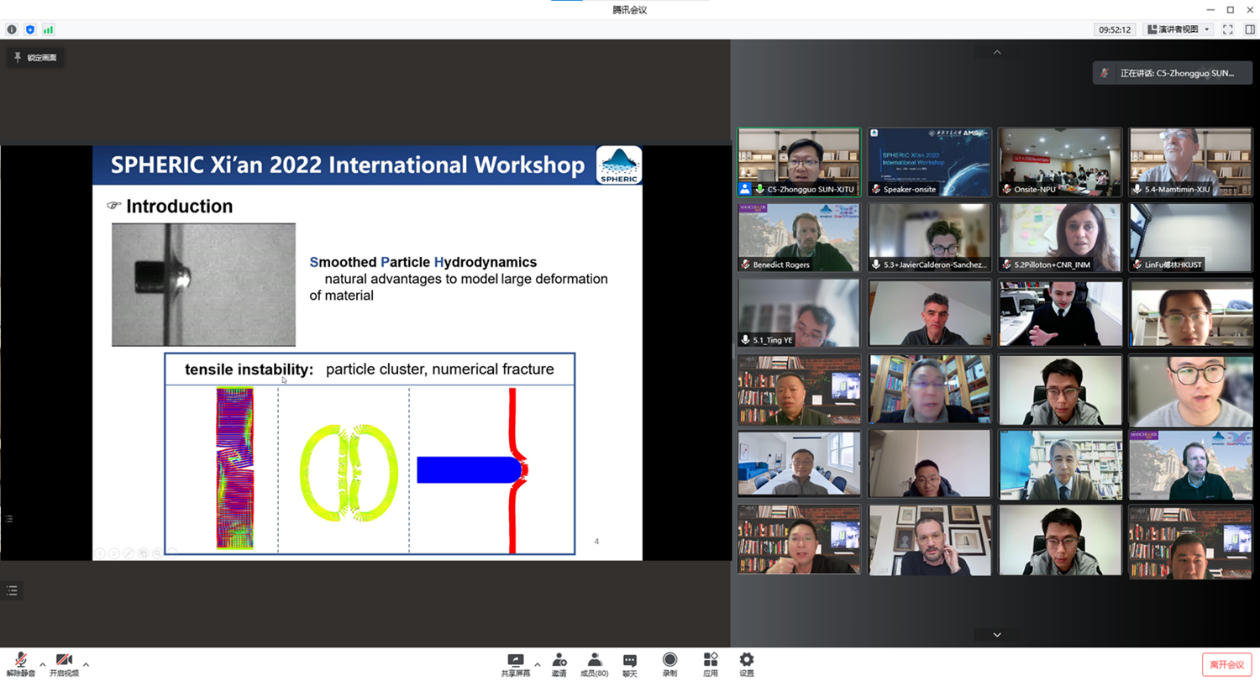Turn on the camera (开启视频)
This screenshot has width=1260, height=681.
(64, 664)
